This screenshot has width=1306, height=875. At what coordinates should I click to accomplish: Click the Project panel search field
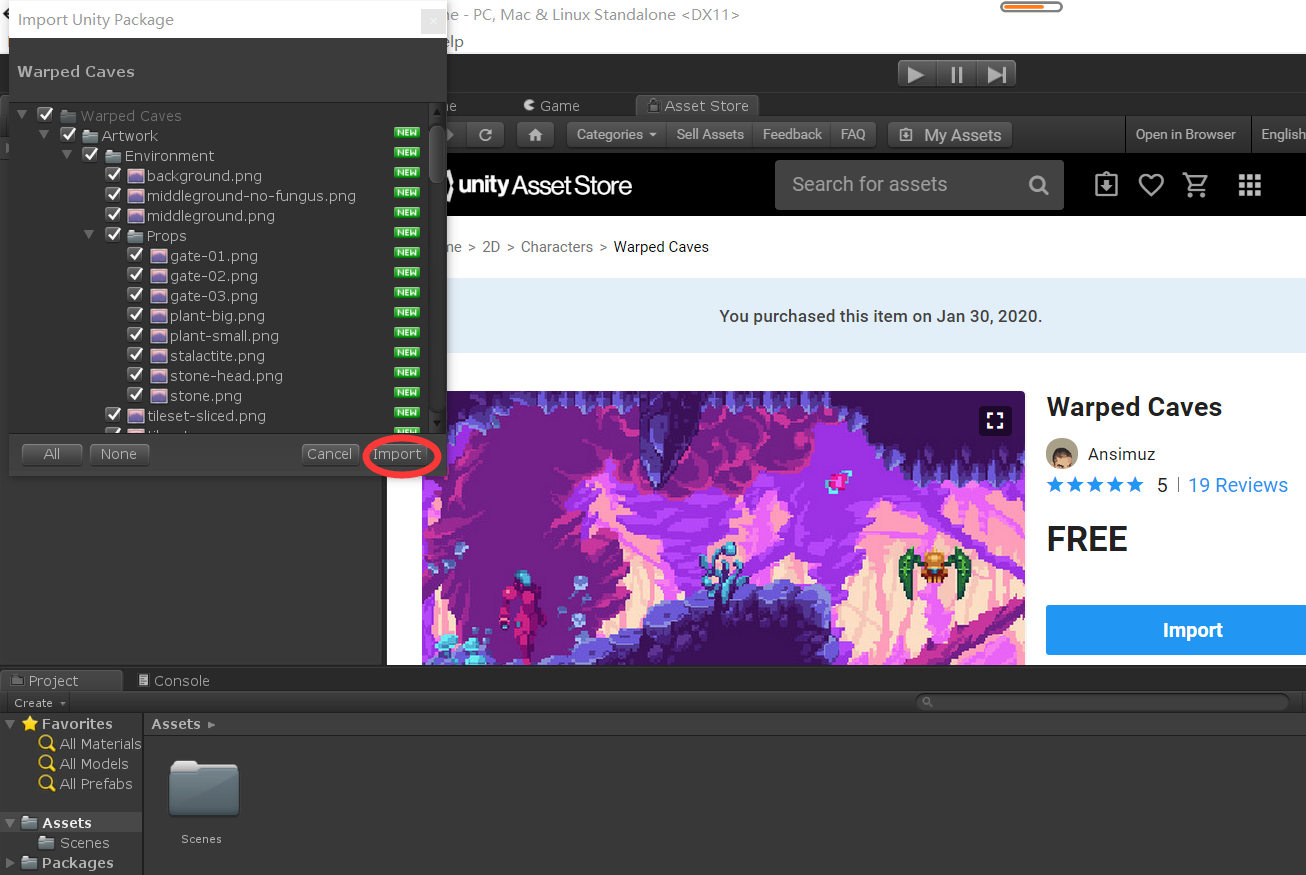(x=1104, y=703)
